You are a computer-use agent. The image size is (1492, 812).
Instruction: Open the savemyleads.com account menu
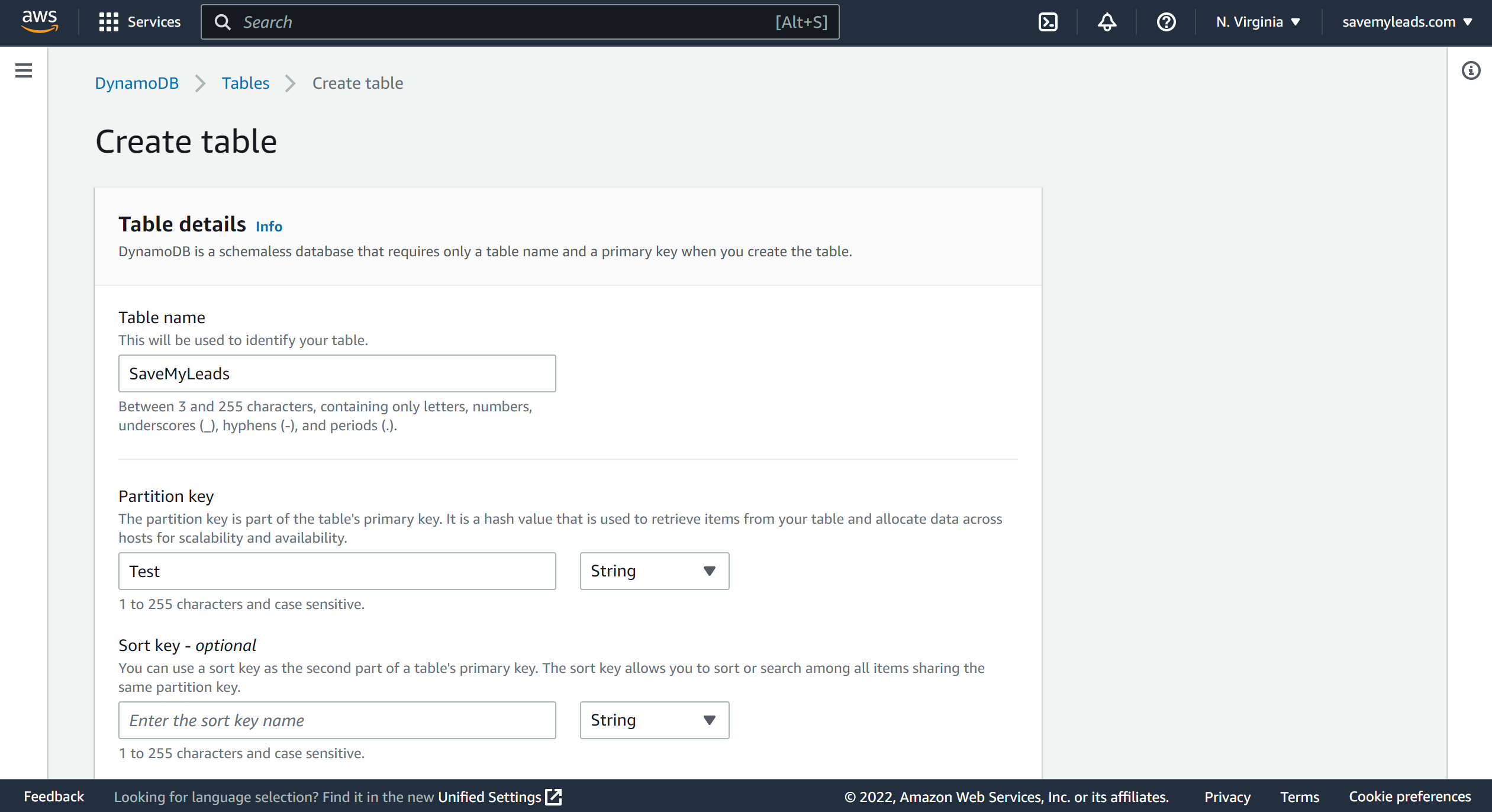[1407, 22]
